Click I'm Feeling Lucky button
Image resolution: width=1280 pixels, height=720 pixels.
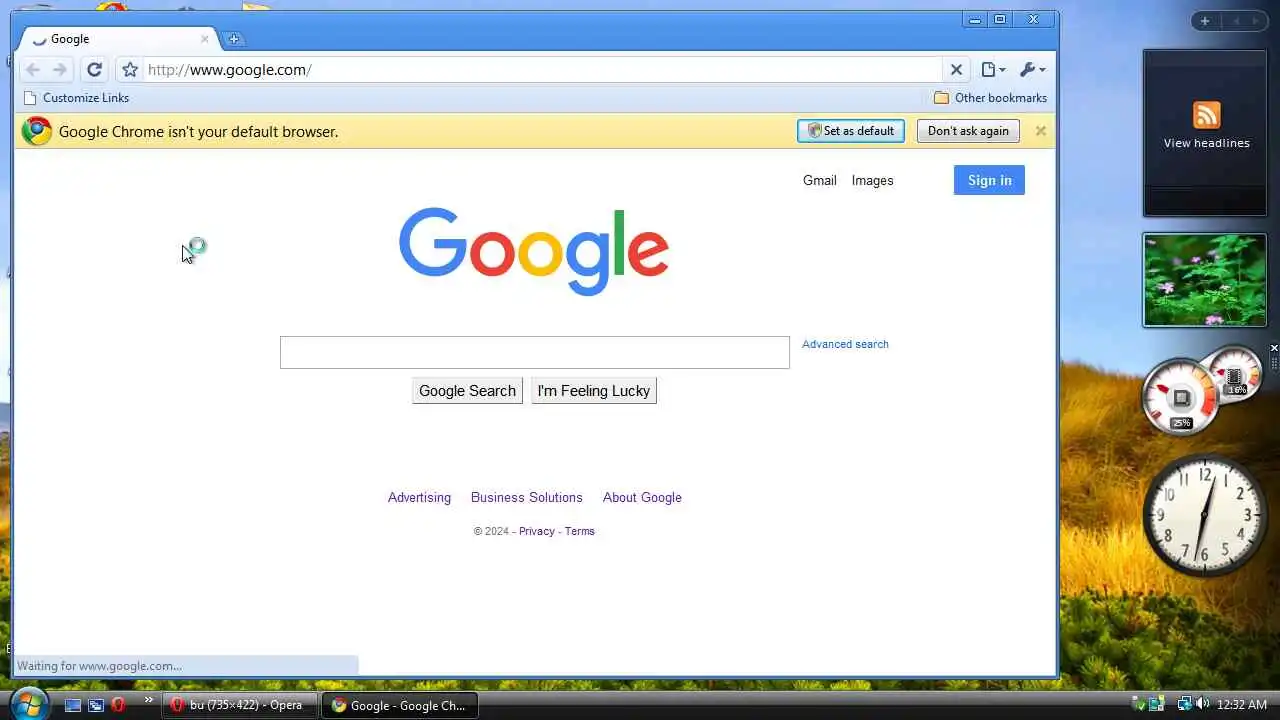click(x=594, y=391)
